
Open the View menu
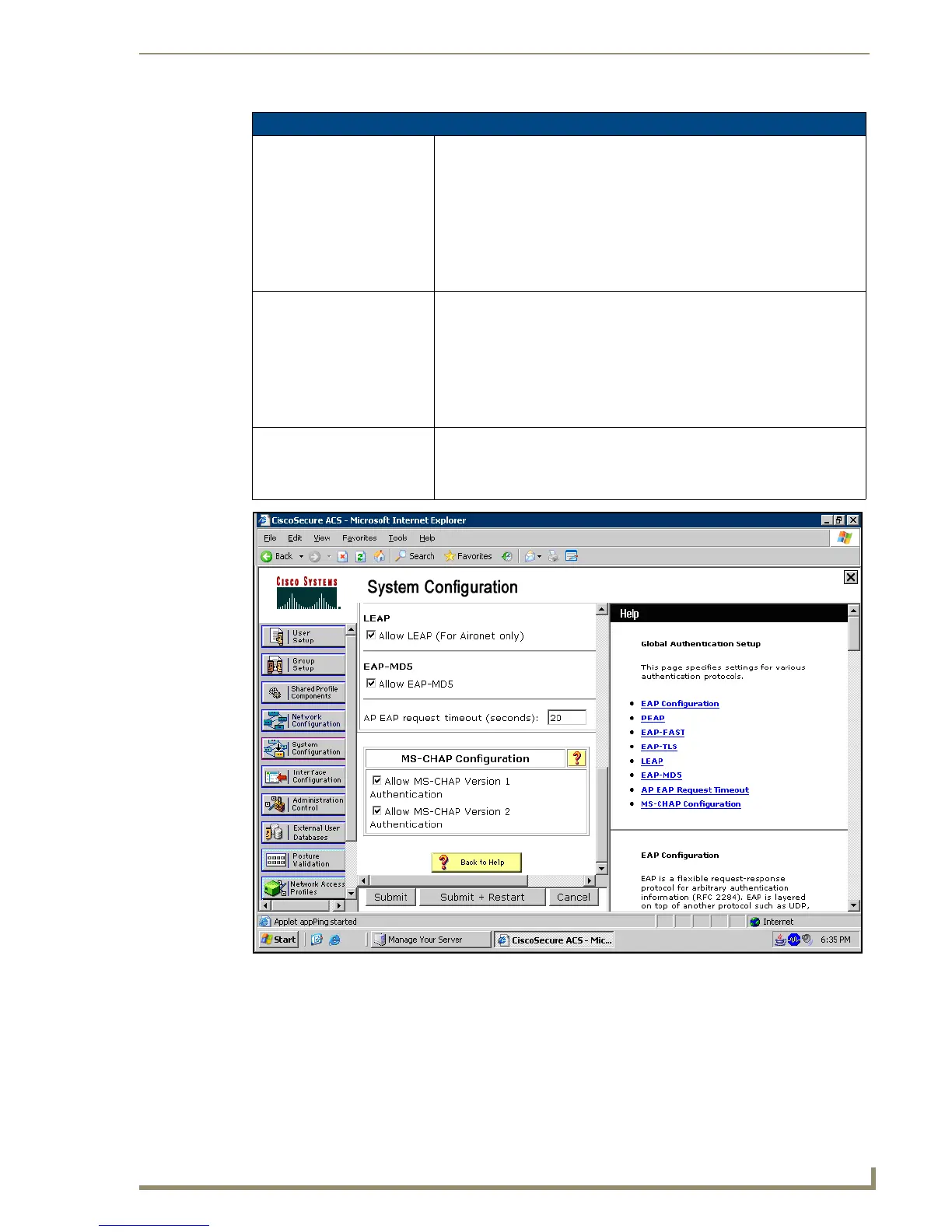322,538
